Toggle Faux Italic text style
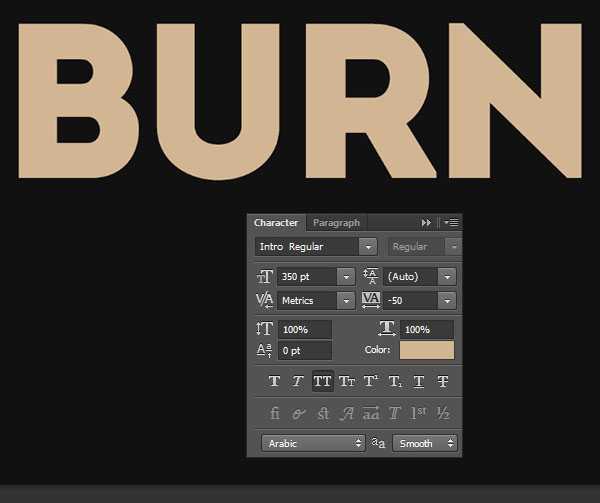The height and width of the screenshot is (503, 600). click(x=297, y=381)
